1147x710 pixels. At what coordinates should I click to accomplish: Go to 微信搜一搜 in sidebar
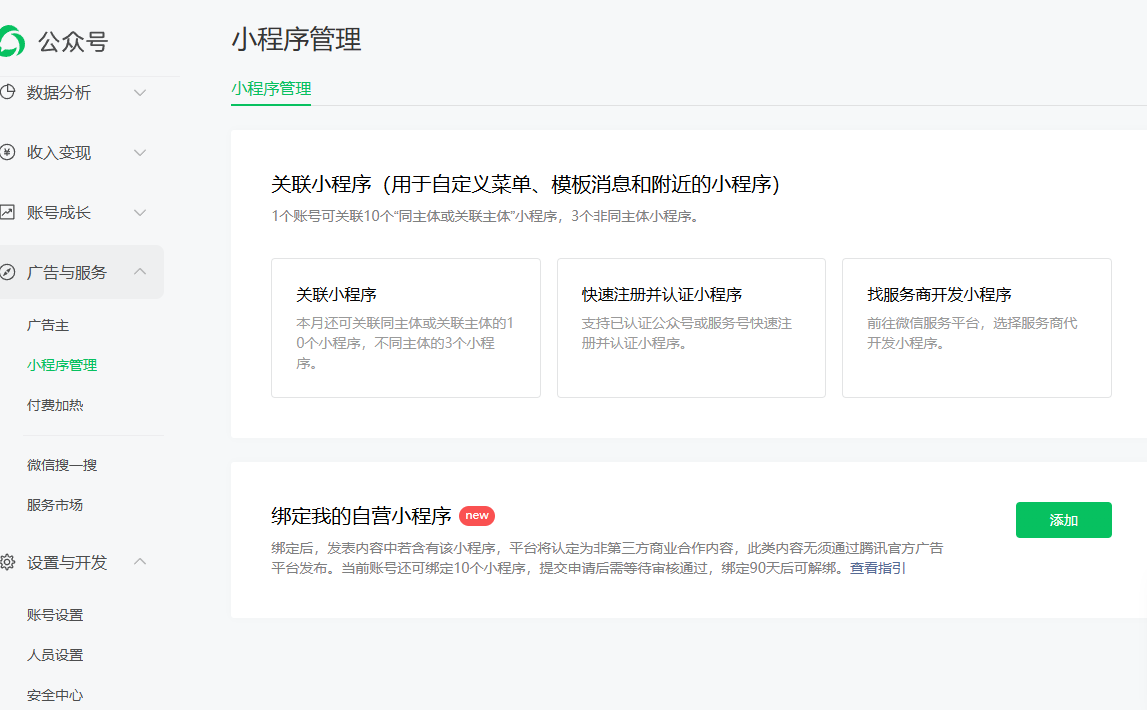(62, 466)
